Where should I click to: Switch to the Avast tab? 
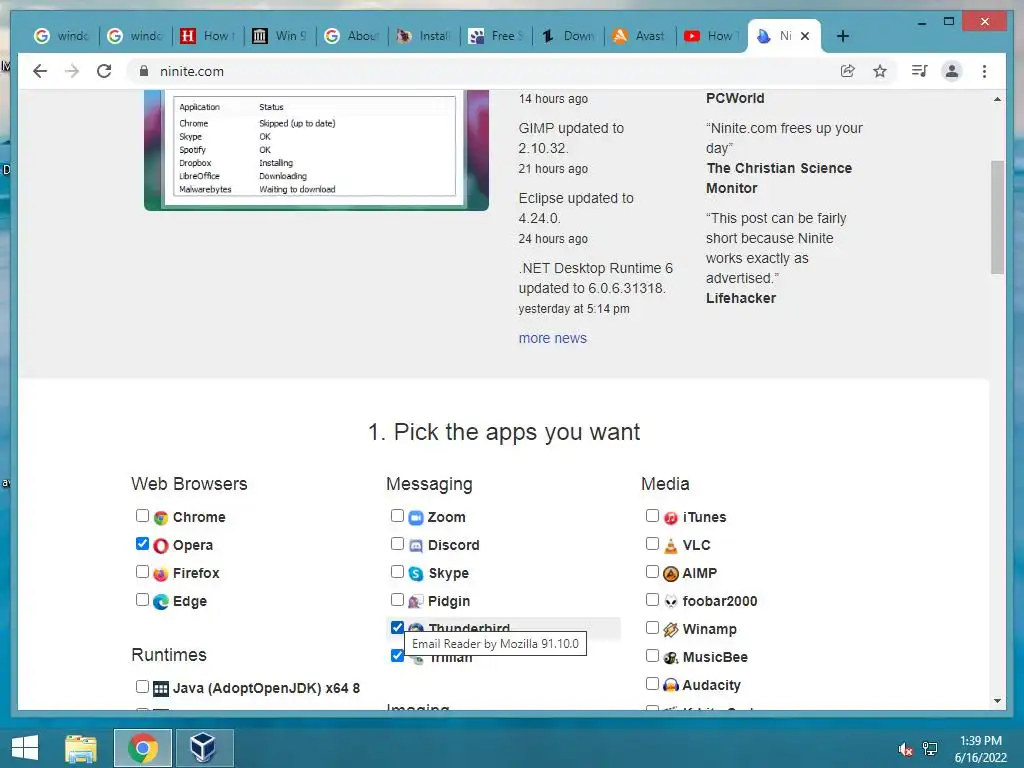639,36
